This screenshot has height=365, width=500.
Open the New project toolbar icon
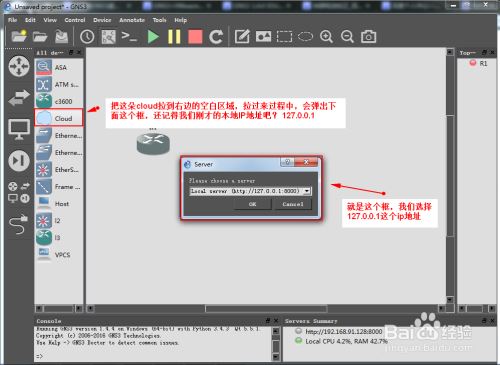point(19,36)
